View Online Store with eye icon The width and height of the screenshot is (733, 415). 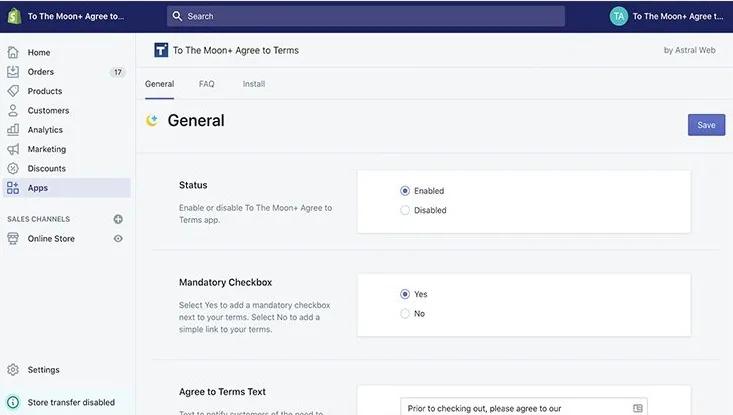point(118,238)
